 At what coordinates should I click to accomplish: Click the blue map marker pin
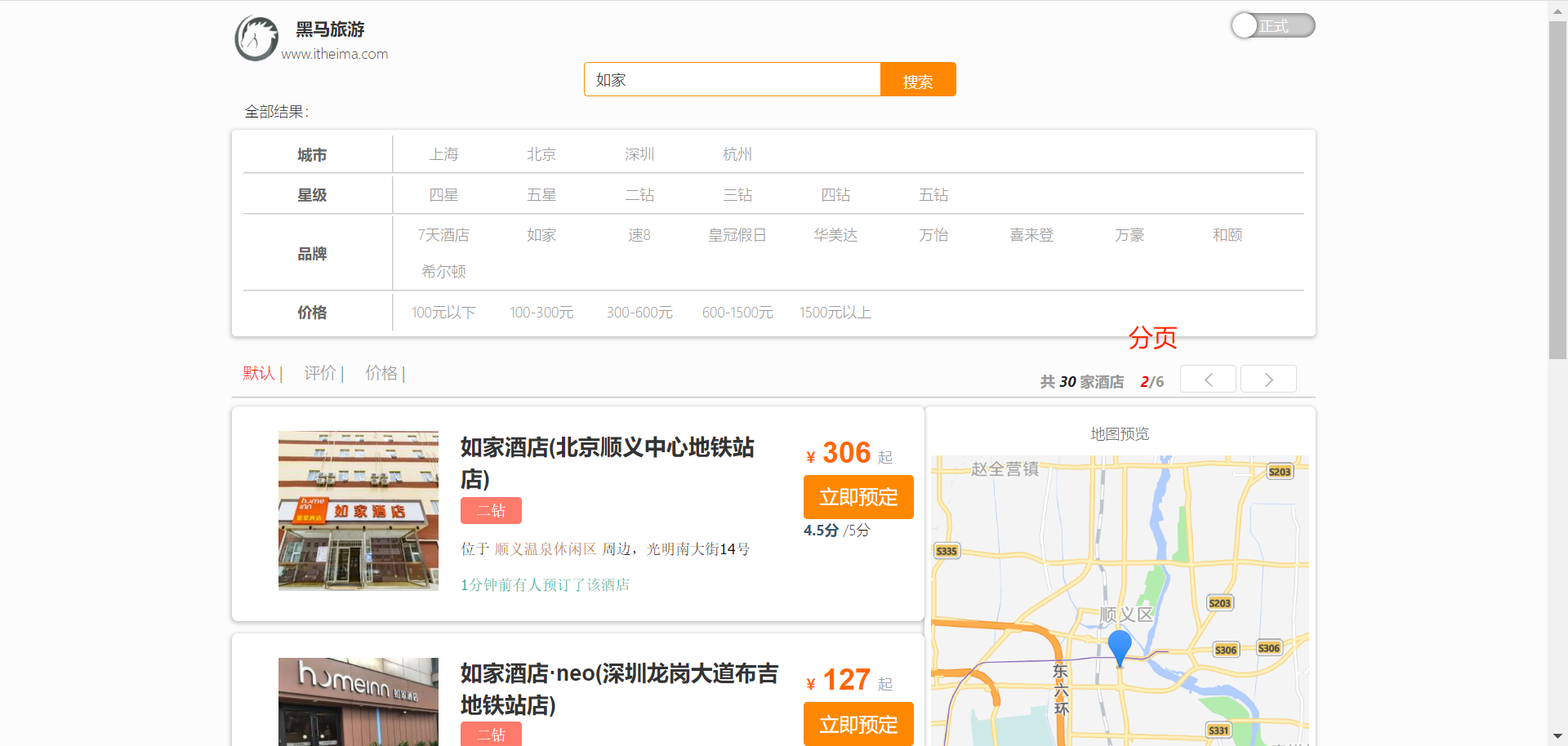(1120, 648)
